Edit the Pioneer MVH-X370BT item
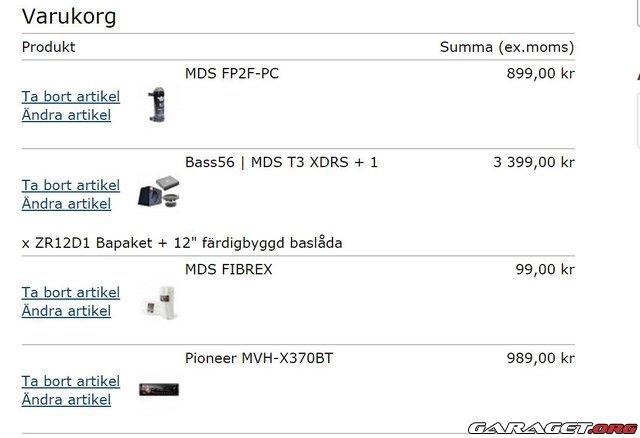The width and height of the screenshot is (640, 438). click(66, 399)
